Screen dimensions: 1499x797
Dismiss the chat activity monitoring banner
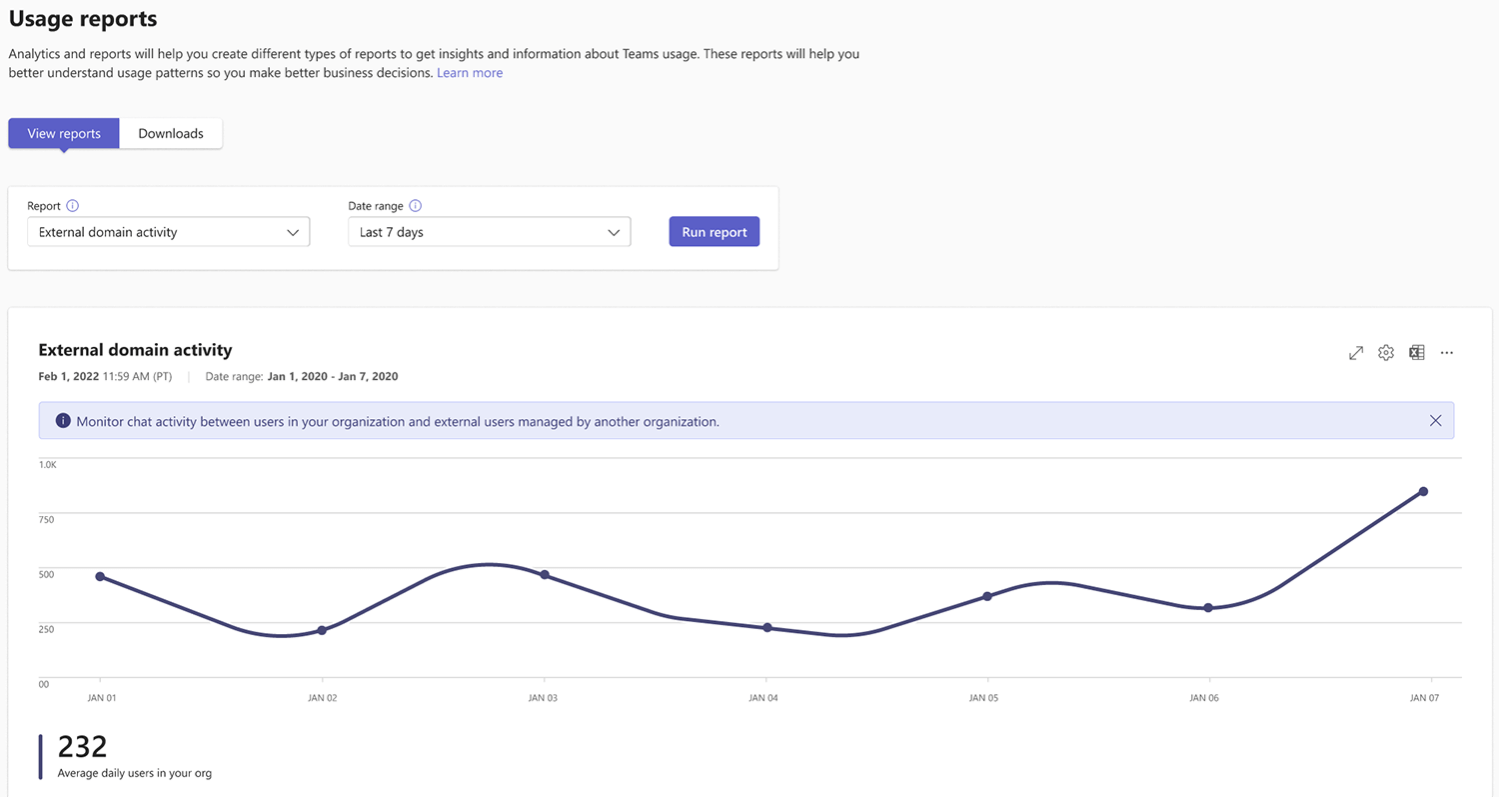[1436, 420]
